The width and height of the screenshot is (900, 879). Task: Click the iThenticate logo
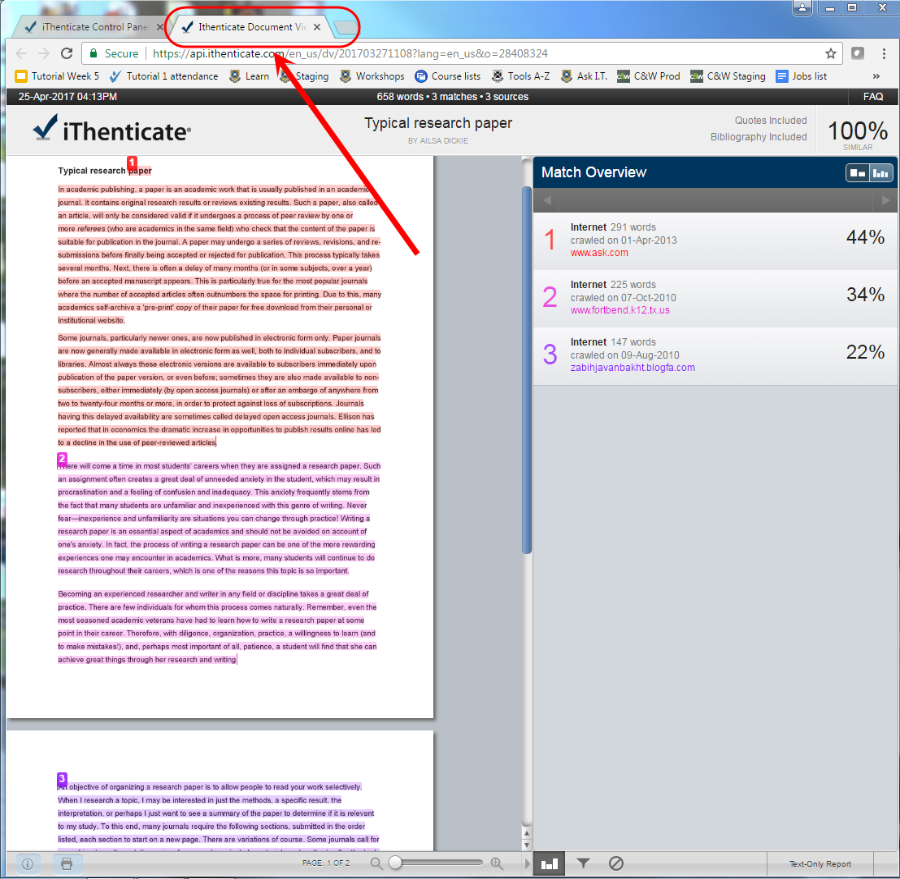pos(112,129)
